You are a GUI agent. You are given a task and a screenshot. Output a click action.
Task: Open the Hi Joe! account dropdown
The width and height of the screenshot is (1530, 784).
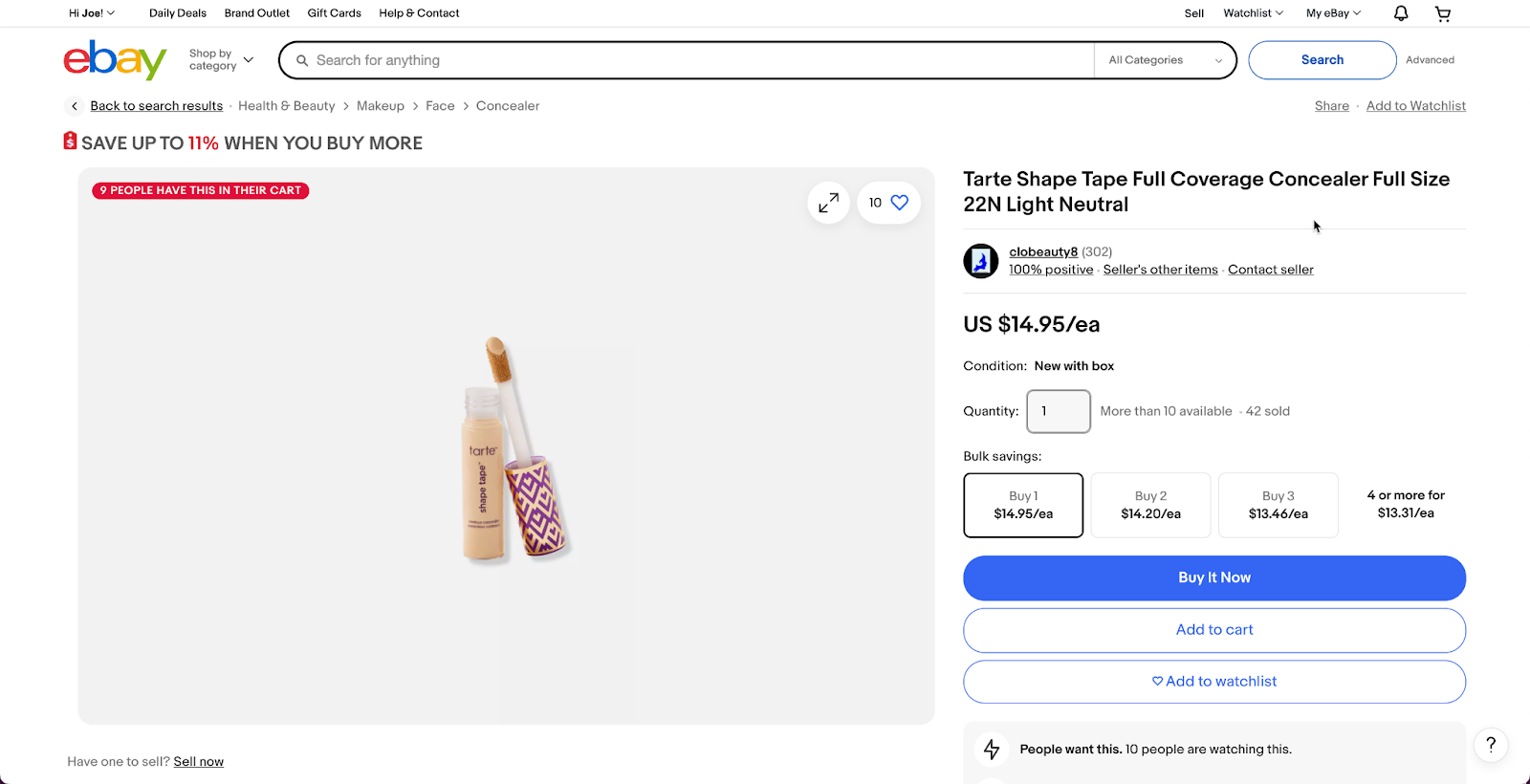[x=92, y=13]
